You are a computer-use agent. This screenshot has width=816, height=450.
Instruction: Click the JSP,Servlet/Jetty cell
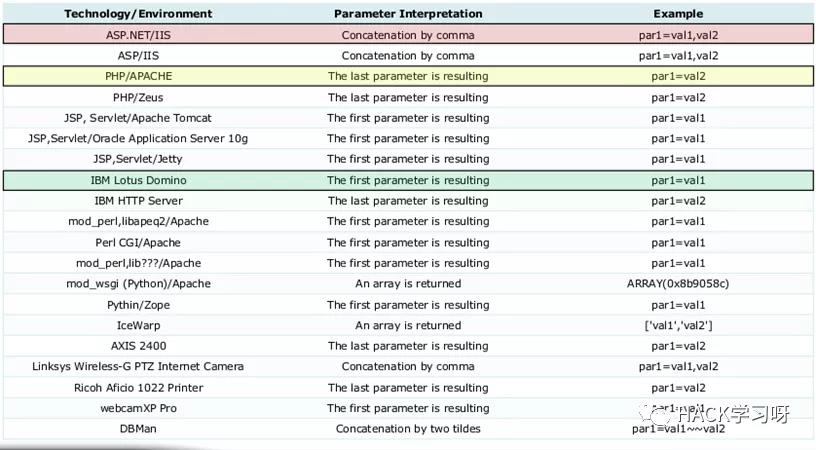[x=138, y=159]
